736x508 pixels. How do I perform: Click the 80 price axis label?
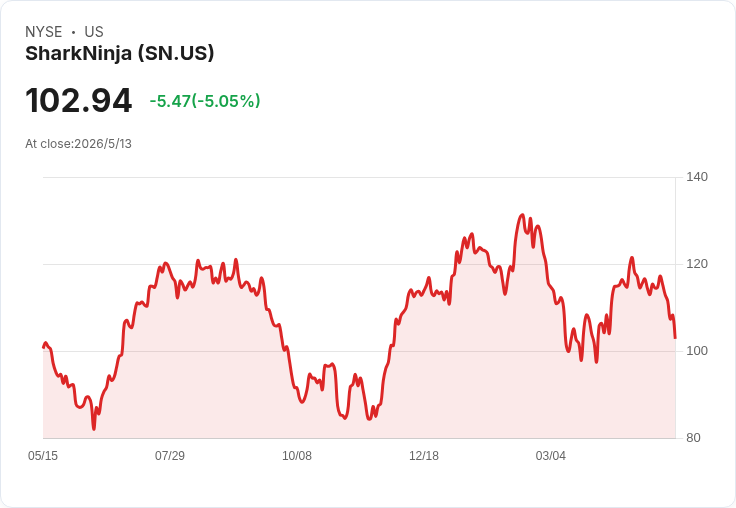693,438
